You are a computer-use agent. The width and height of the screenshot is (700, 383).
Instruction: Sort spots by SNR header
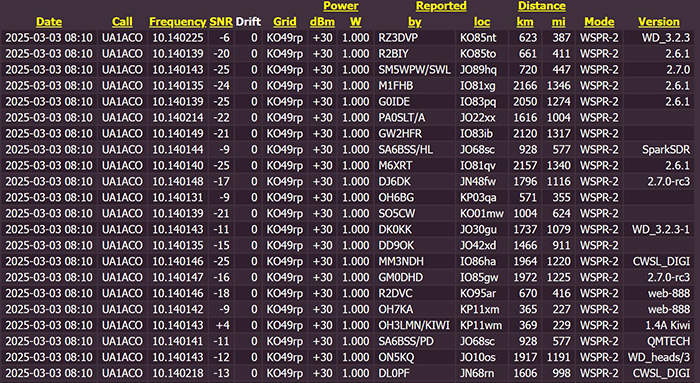pyautogui.click(x=221, y=22)
